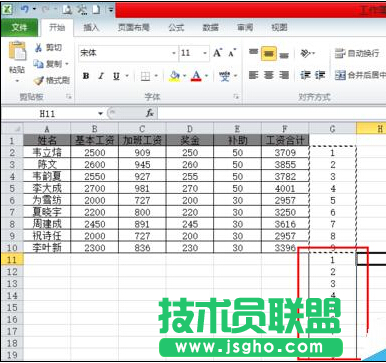Click header cell 工资合计
Viewport: 386px width, 363px height.
[x=285, y=140]
